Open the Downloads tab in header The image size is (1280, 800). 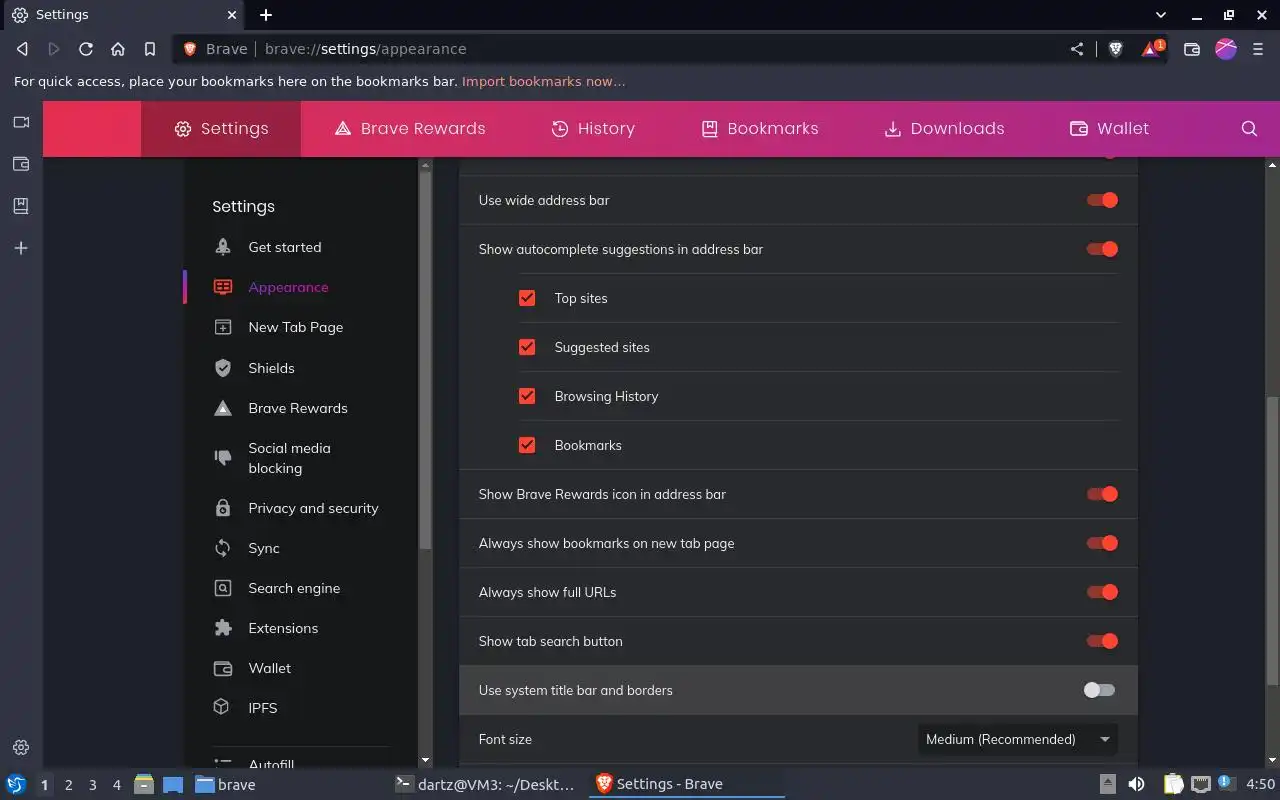tap(944, 129)
